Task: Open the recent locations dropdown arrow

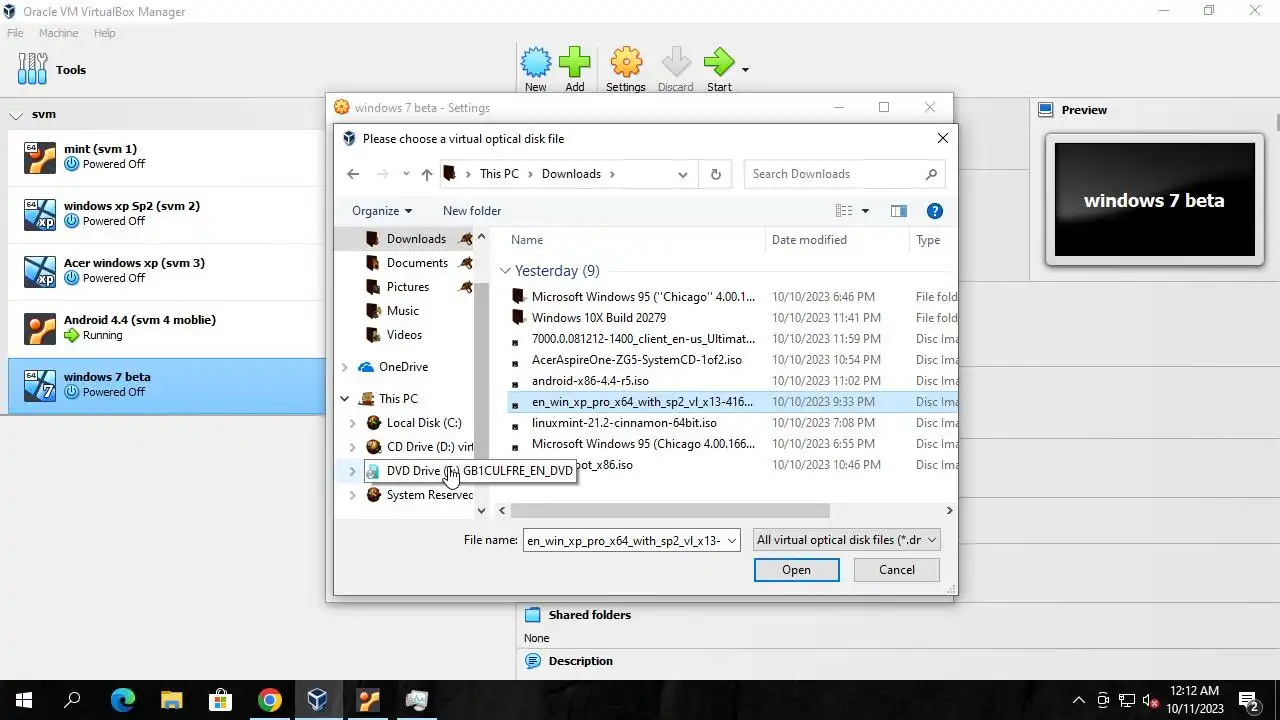Action: click(x=406, y=174)
